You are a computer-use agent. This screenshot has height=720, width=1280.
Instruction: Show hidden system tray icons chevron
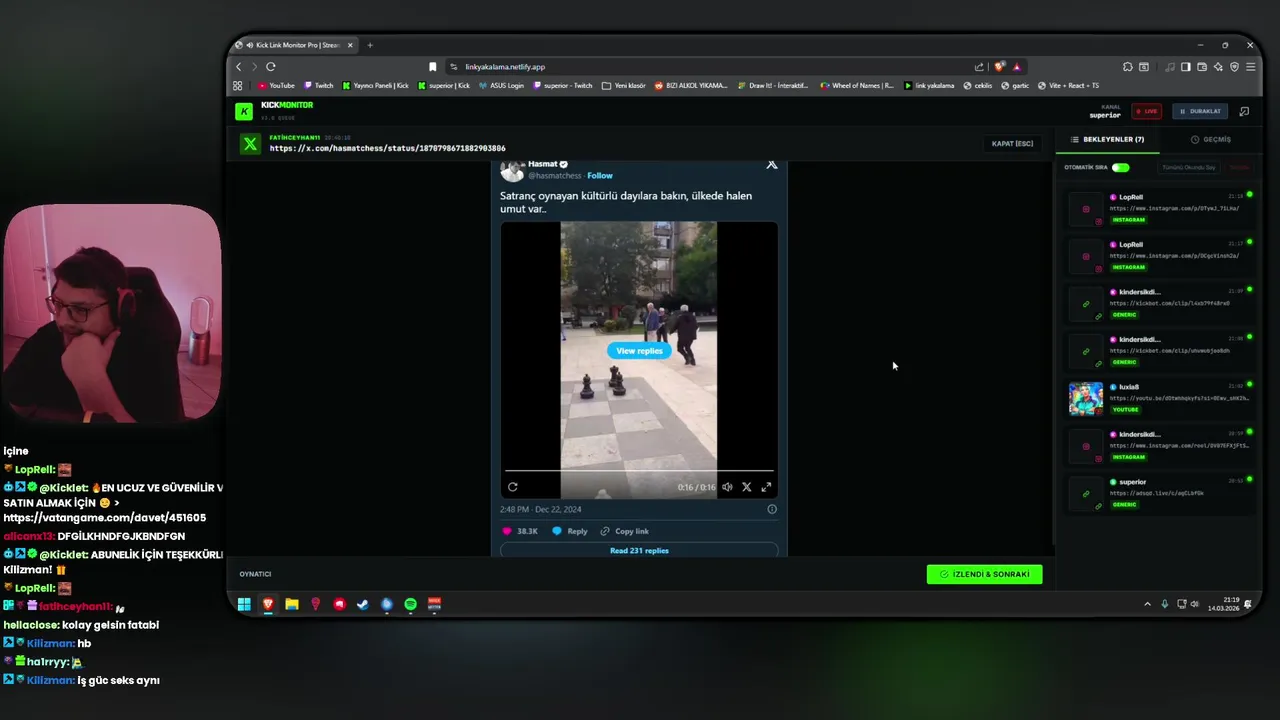point(1147,604)
